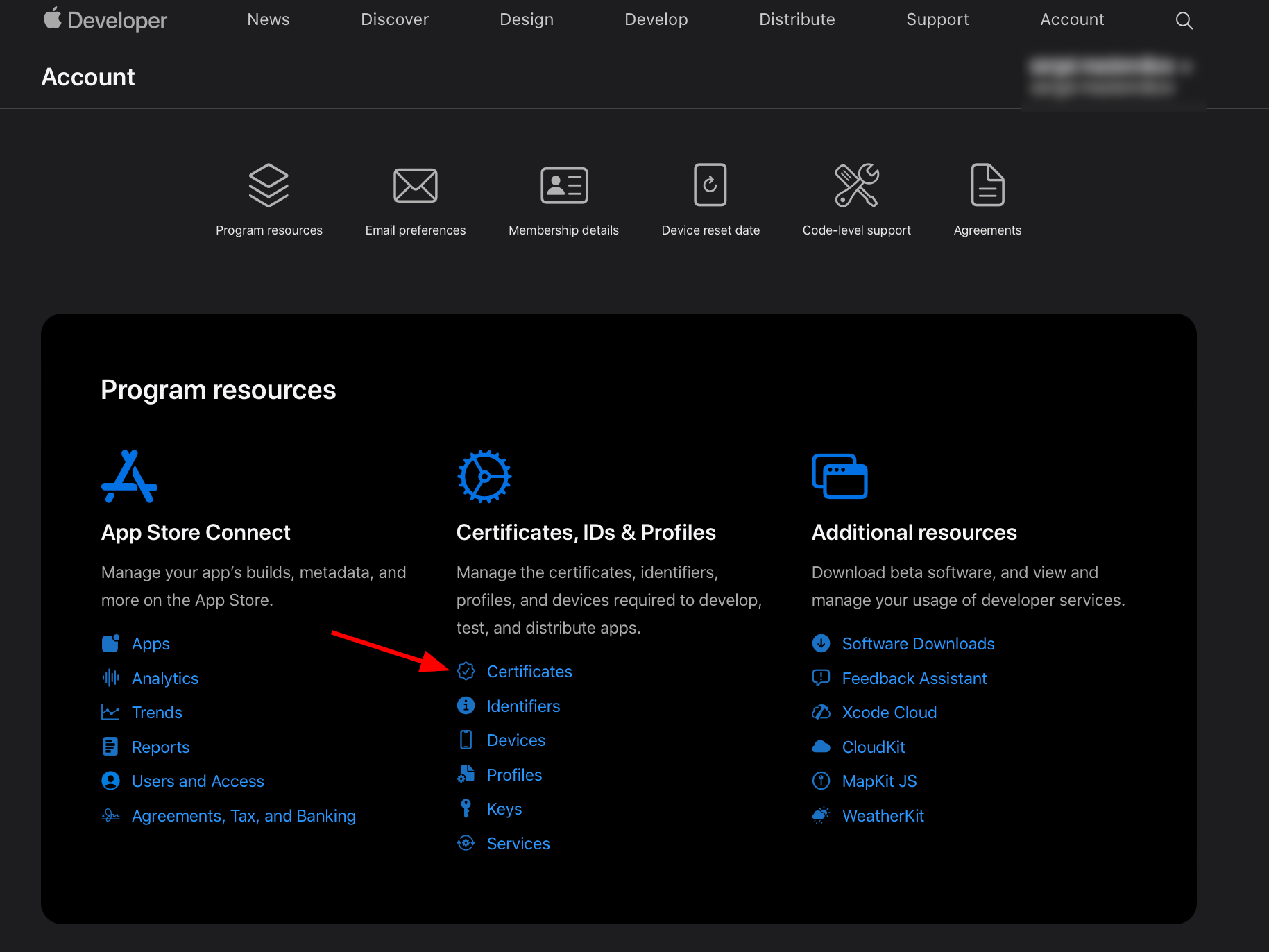The image size is (1269, 952).
Task: Open Users and Access
Action: (x=198, y=781)
